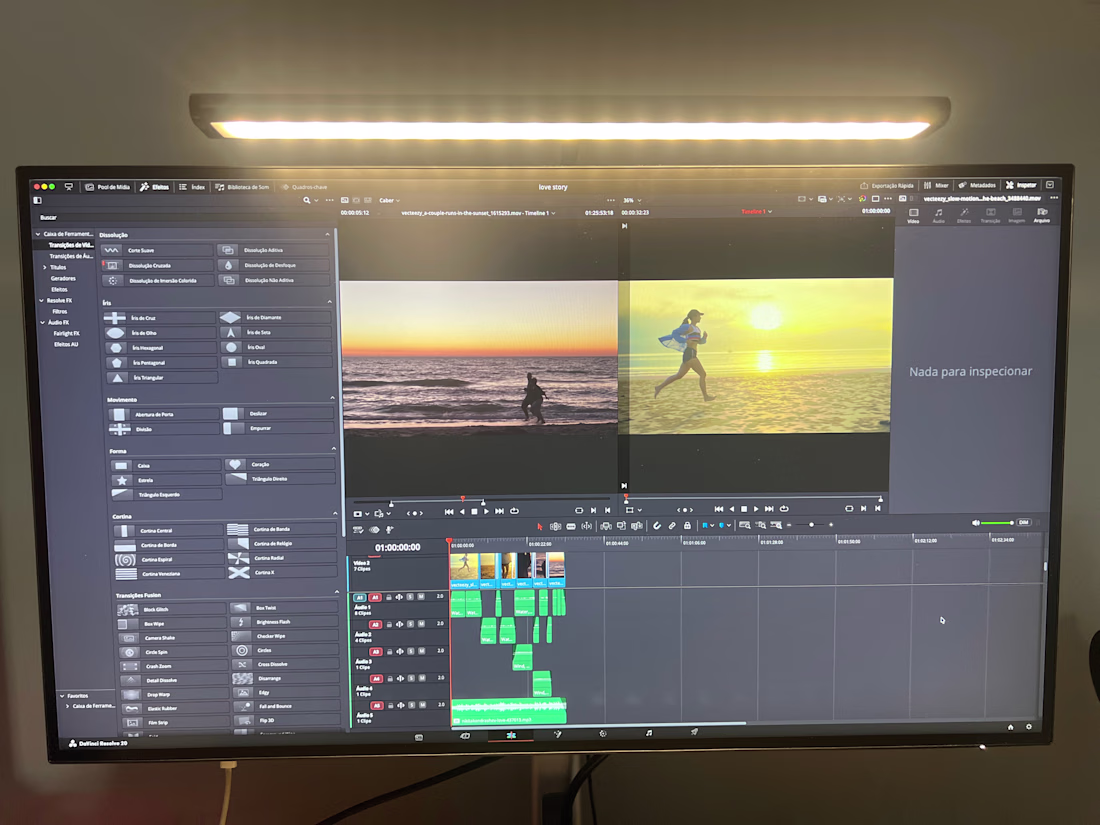Open project settings gear icon
Screen dimensions: 1100x825
pos(1028,727)
